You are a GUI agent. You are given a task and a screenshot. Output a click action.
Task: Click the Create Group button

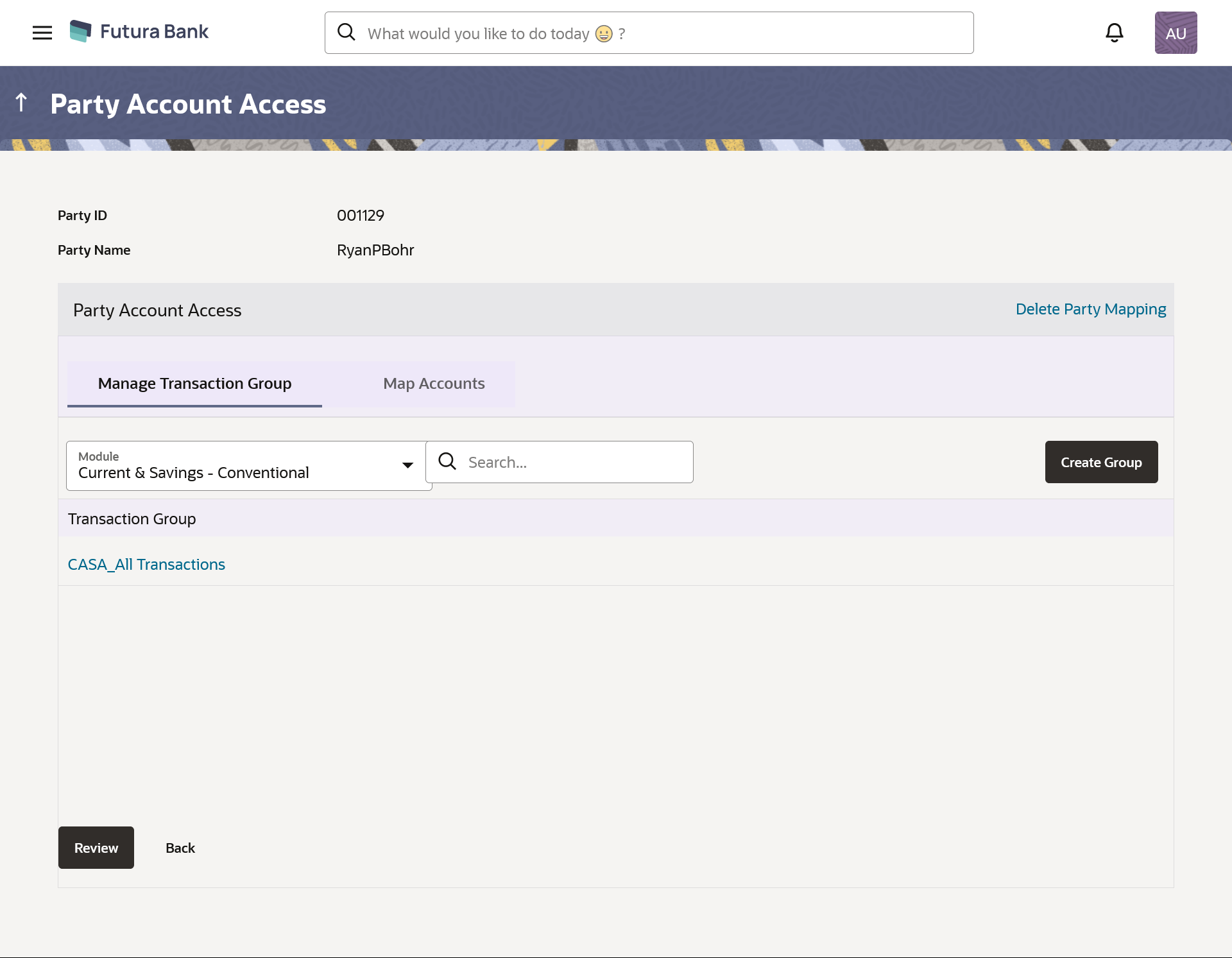coord(1101,462)
